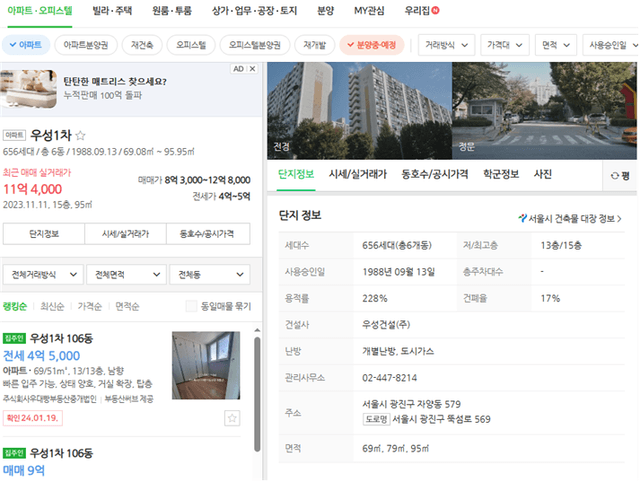Viewport: 640px width, 482px height.
Task: Click the AD label on the banner
Action: pyautogui.click(x=238, y=69)
